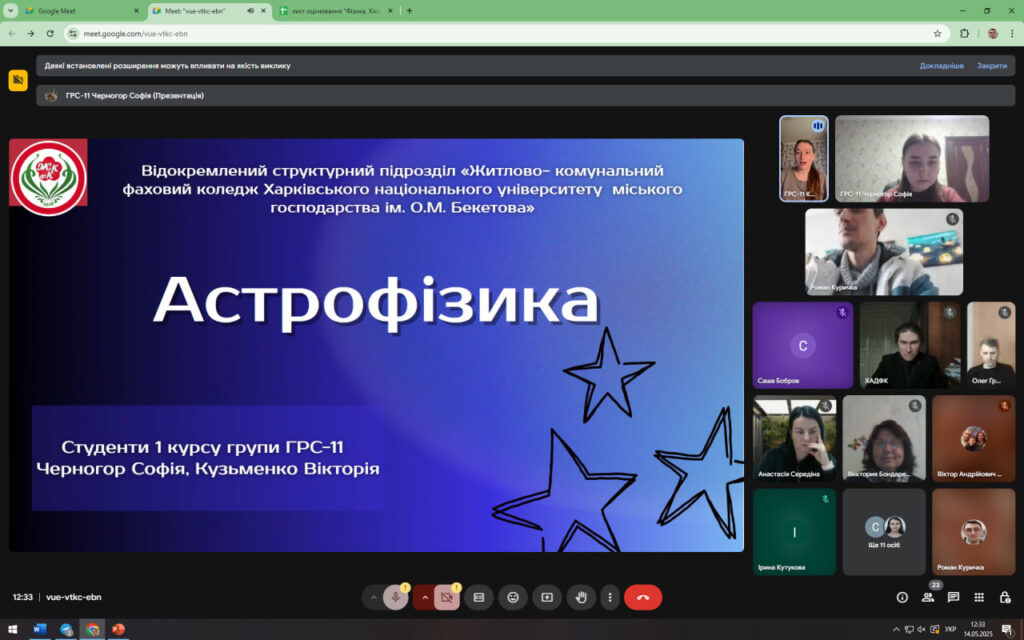Select the Ще 11 осіб participants tile
The height and width of the screenshot is (640, 1024).
(x=884, y=532)
